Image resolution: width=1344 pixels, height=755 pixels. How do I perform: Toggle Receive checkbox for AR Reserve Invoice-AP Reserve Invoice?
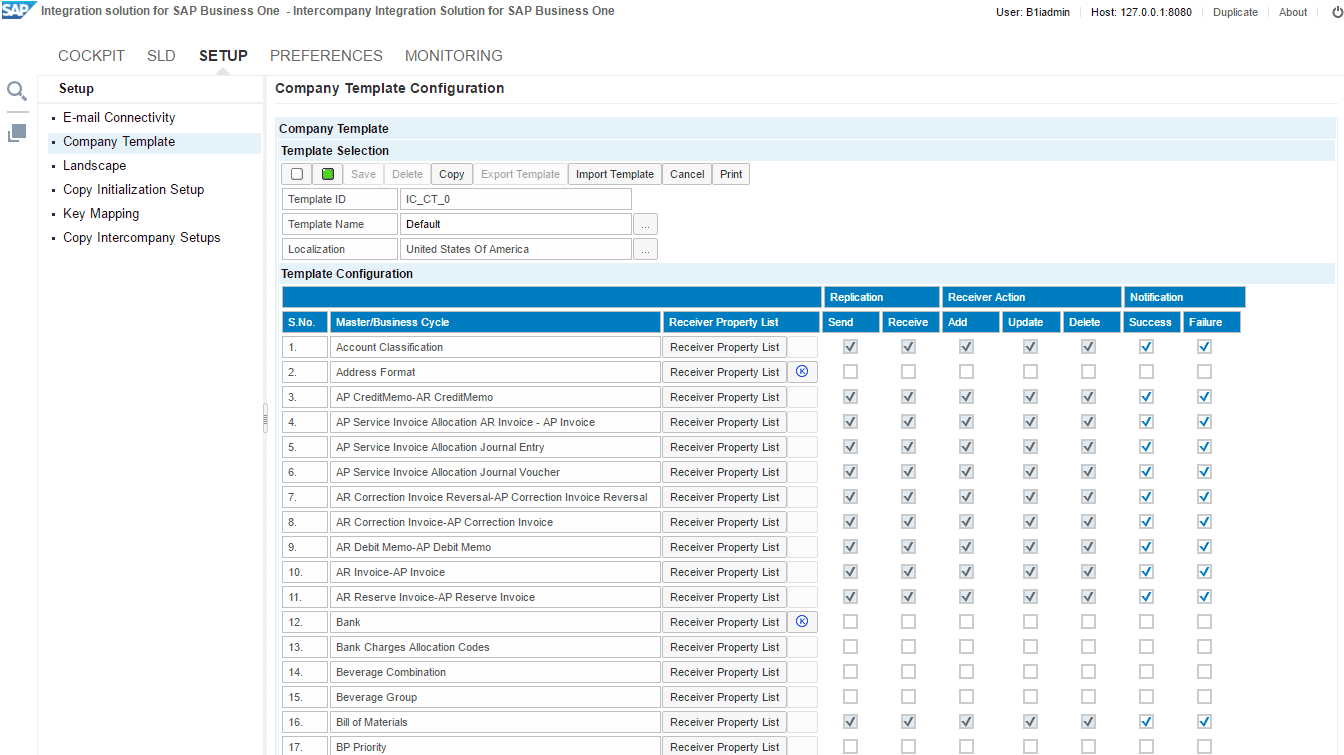[909, 597]
